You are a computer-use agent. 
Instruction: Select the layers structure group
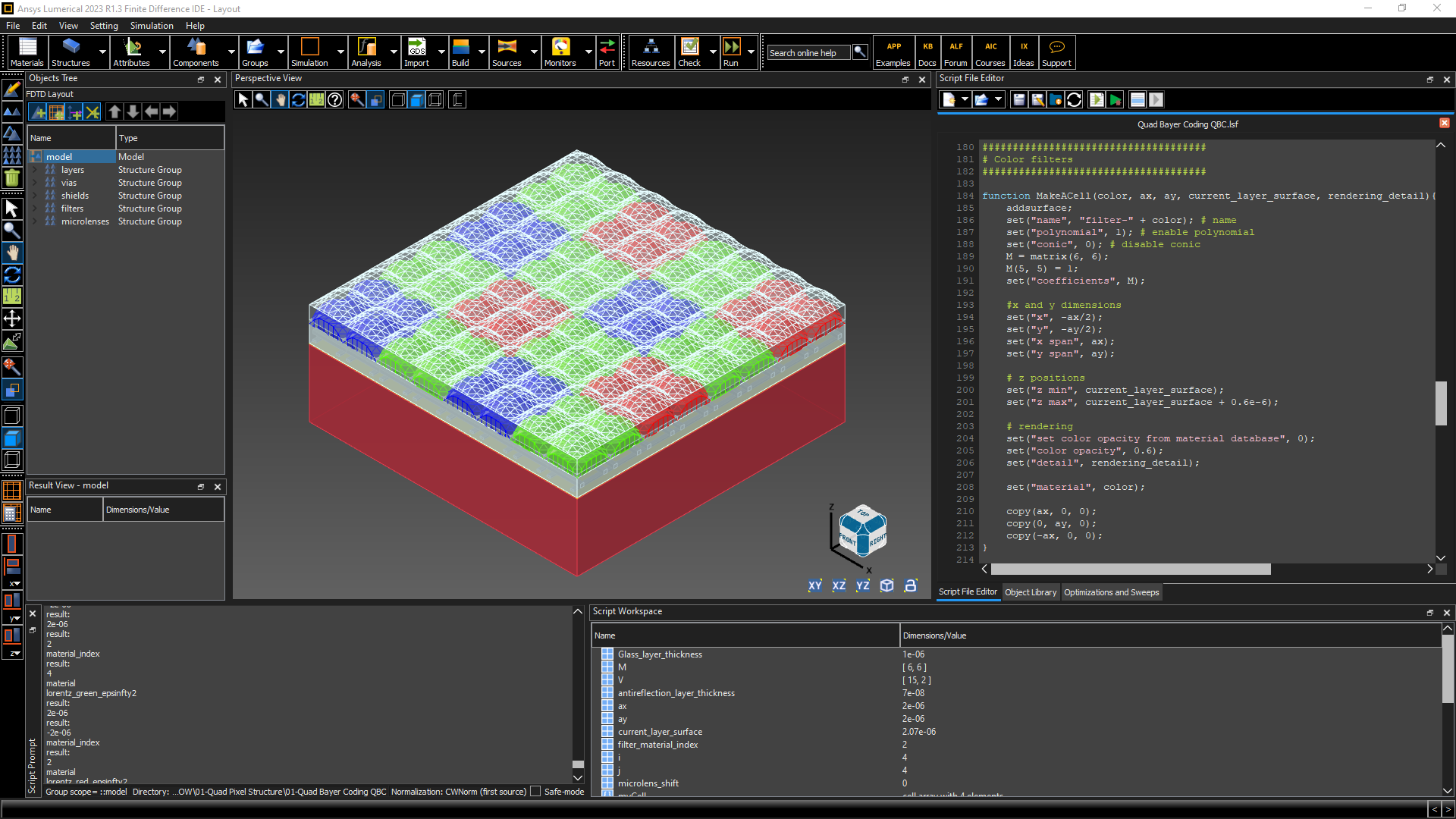coord(73,170)
